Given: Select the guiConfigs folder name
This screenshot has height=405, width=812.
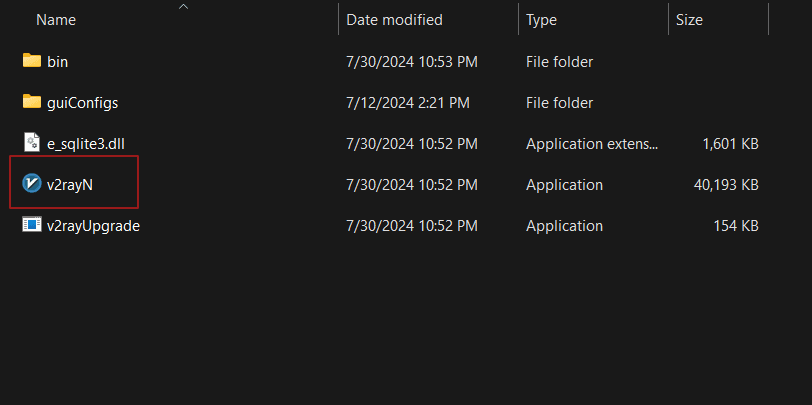Looking at the screenshot, I should [83, 102].
